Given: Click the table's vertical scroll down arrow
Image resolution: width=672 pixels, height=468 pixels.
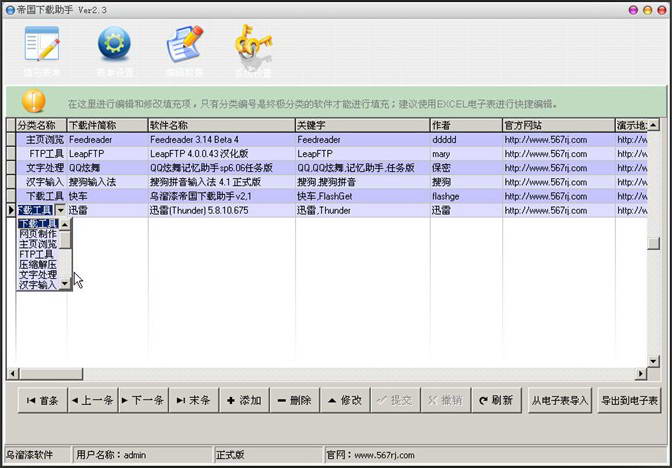Looking at the screenshot, I should [x=653, y=361].
